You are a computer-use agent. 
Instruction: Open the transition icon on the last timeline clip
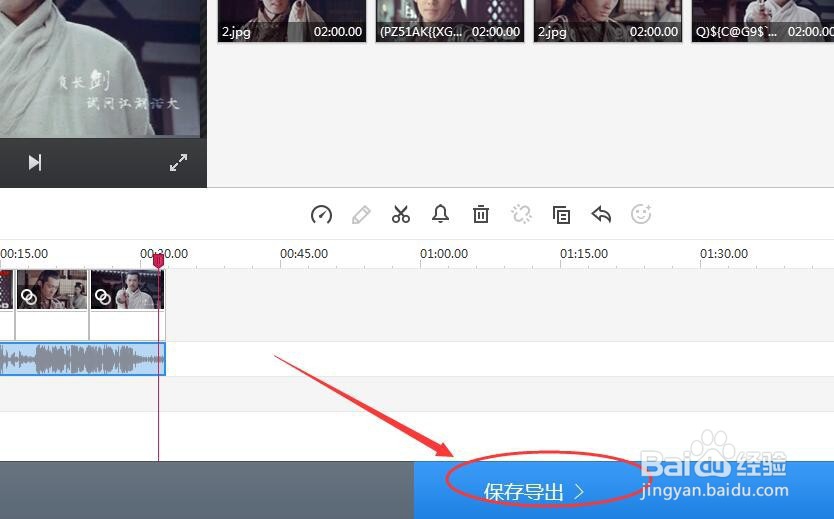[103, 297]
